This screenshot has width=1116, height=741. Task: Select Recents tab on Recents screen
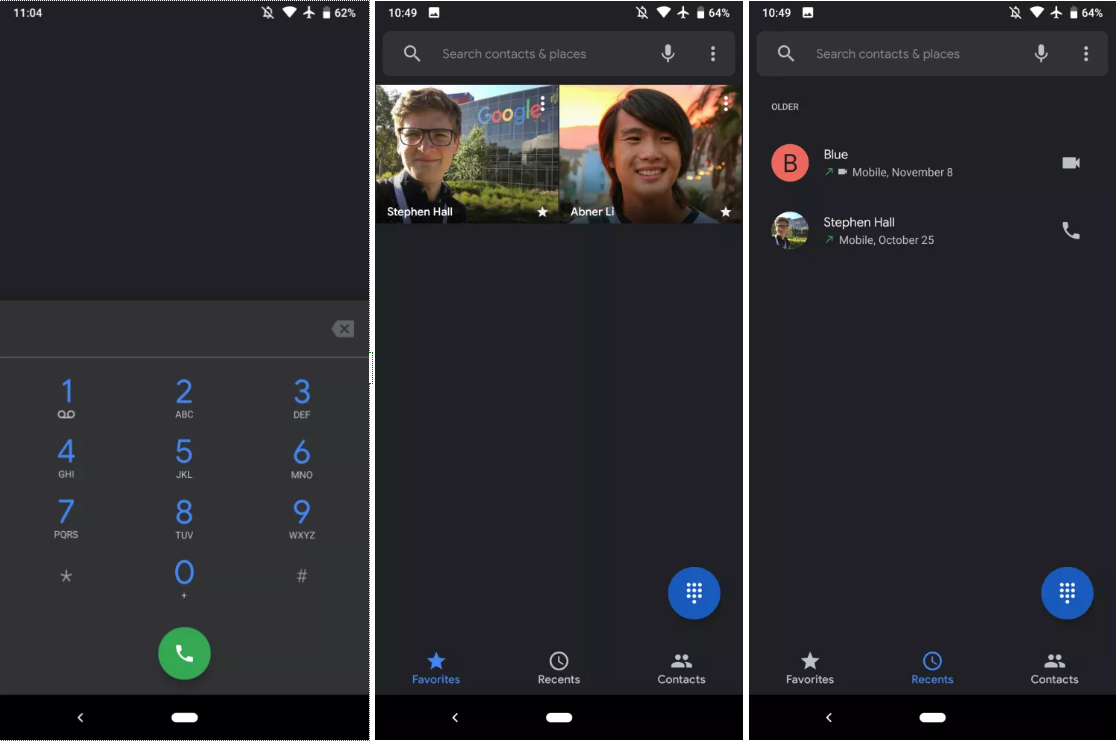(932, 669)
